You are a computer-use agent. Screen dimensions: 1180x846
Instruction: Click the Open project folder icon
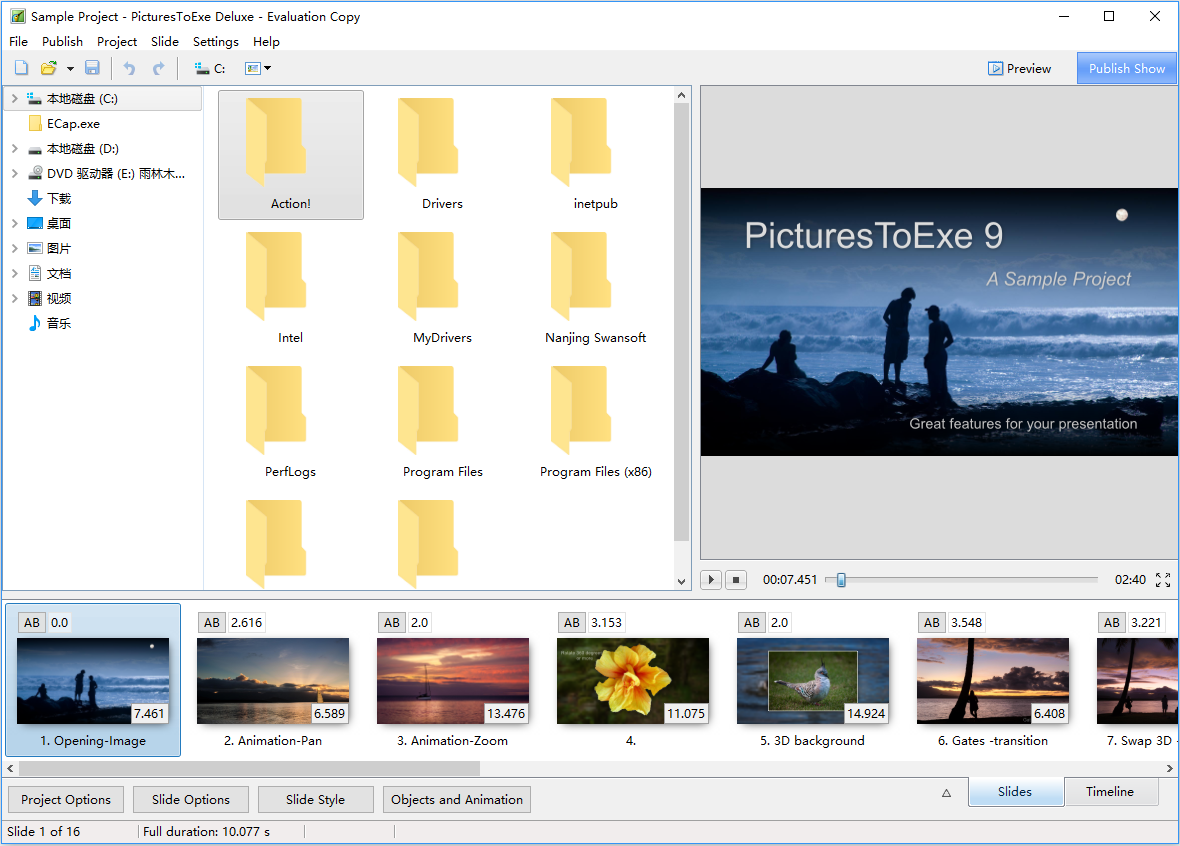coord(49,68)
